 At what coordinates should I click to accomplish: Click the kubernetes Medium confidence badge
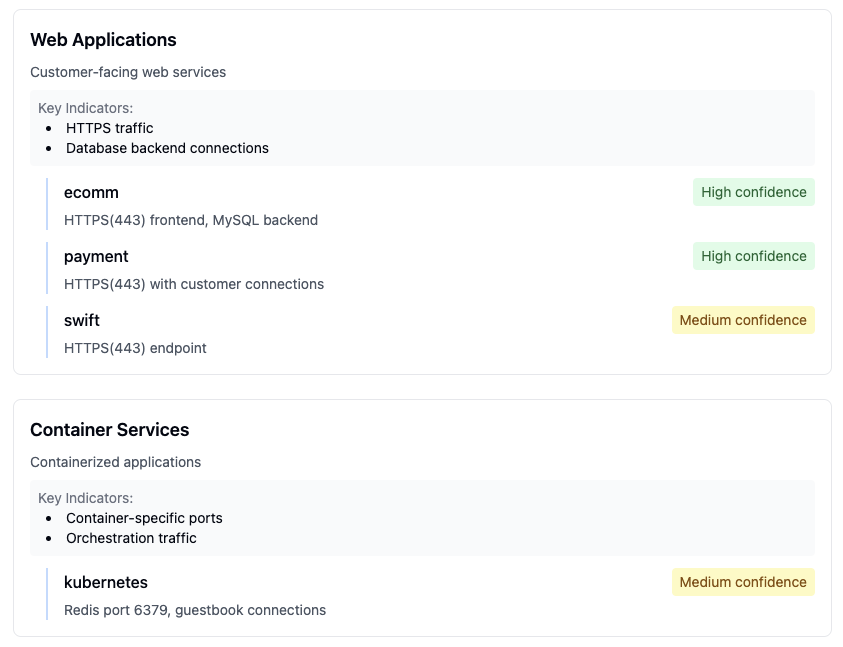pos(743,582)
